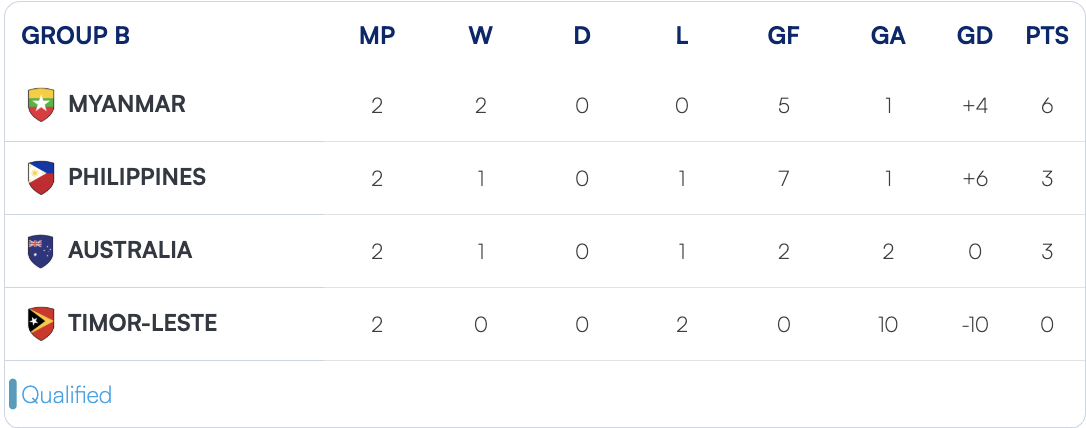Click the Timor-Leste flag shield icon
1086x428 pixels.
tap(41, 324)
